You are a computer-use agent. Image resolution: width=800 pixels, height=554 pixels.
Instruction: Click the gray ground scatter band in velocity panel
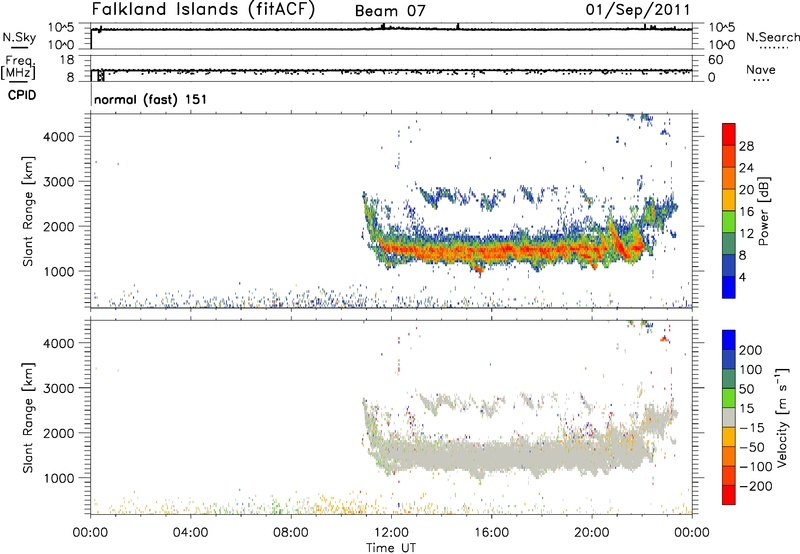coord(510,456)
